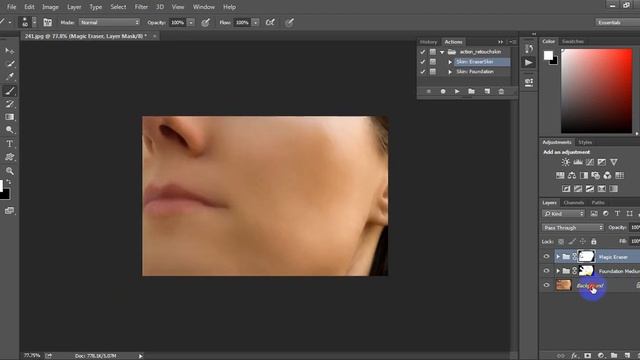
Task: Select the History Brush tool
Action: click(10, 104)
